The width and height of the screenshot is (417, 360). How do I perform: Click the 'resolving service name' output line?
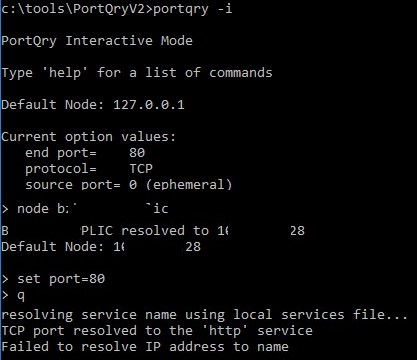coord(205,315)
